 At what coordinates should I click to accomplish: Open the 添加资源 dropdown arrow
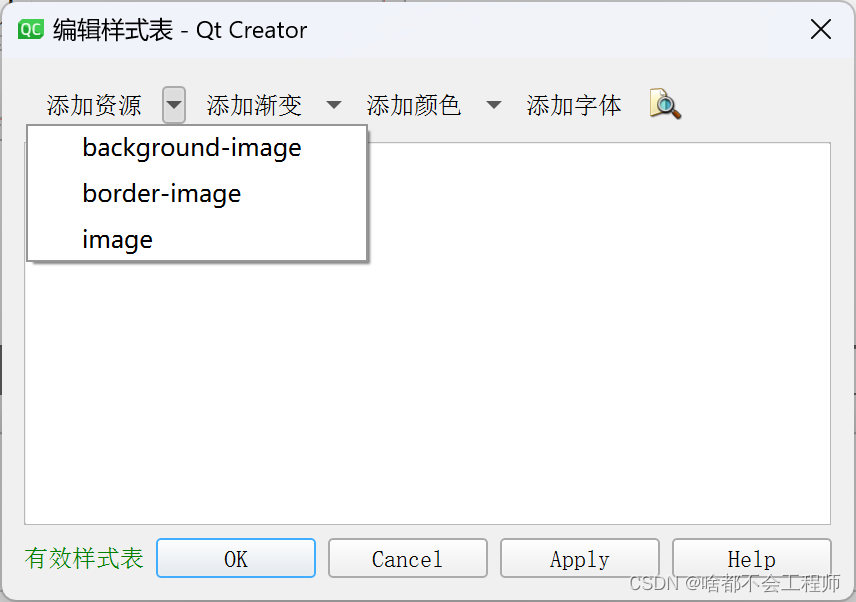click(x=174, y=104)
